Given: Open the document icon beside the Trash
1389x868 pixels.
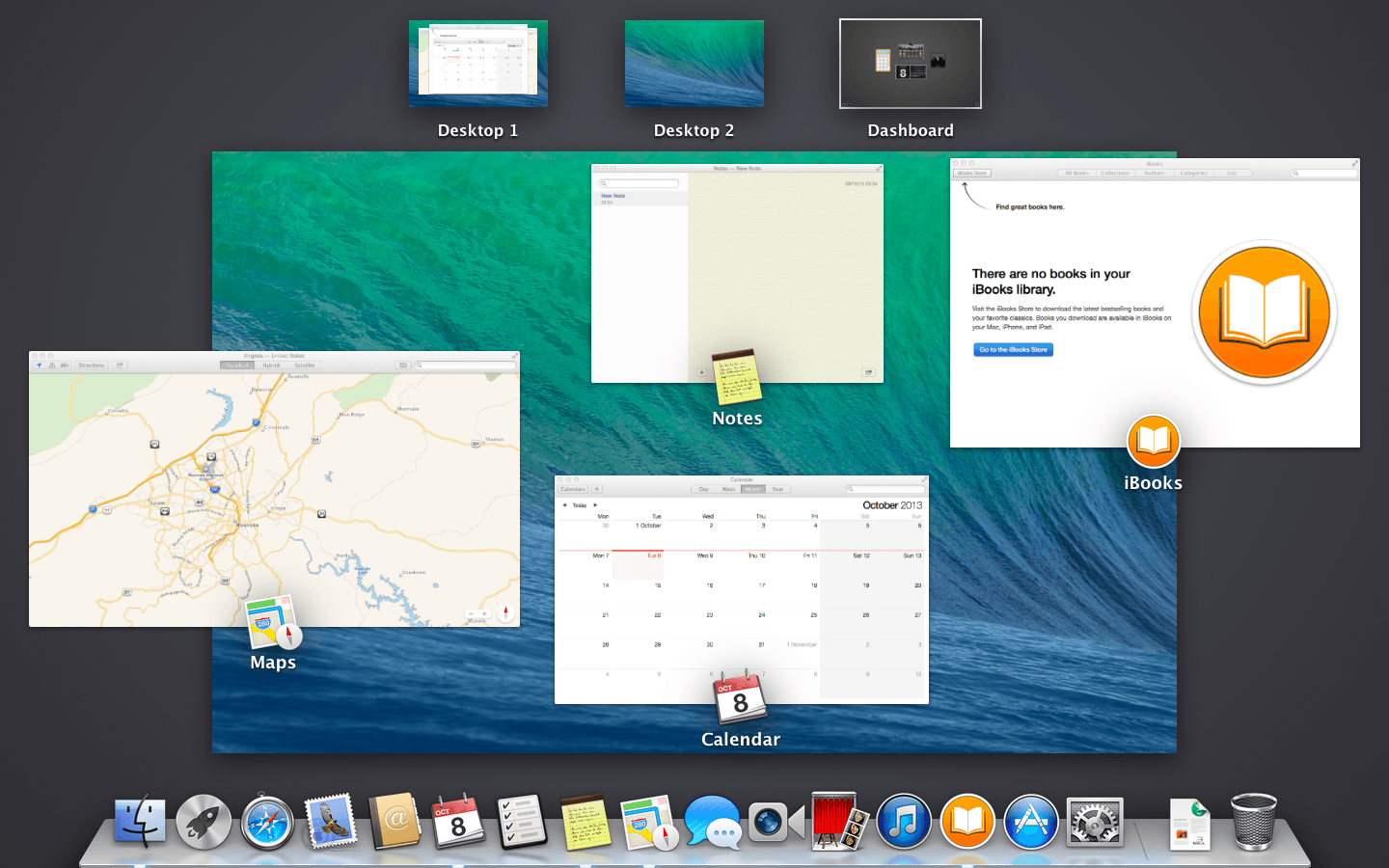Looking at the screenshot, I should 1190,824.
